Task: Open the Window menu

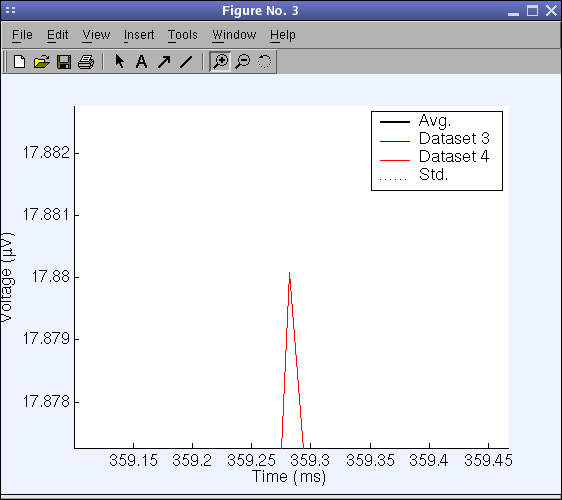Action: point(234,35)
